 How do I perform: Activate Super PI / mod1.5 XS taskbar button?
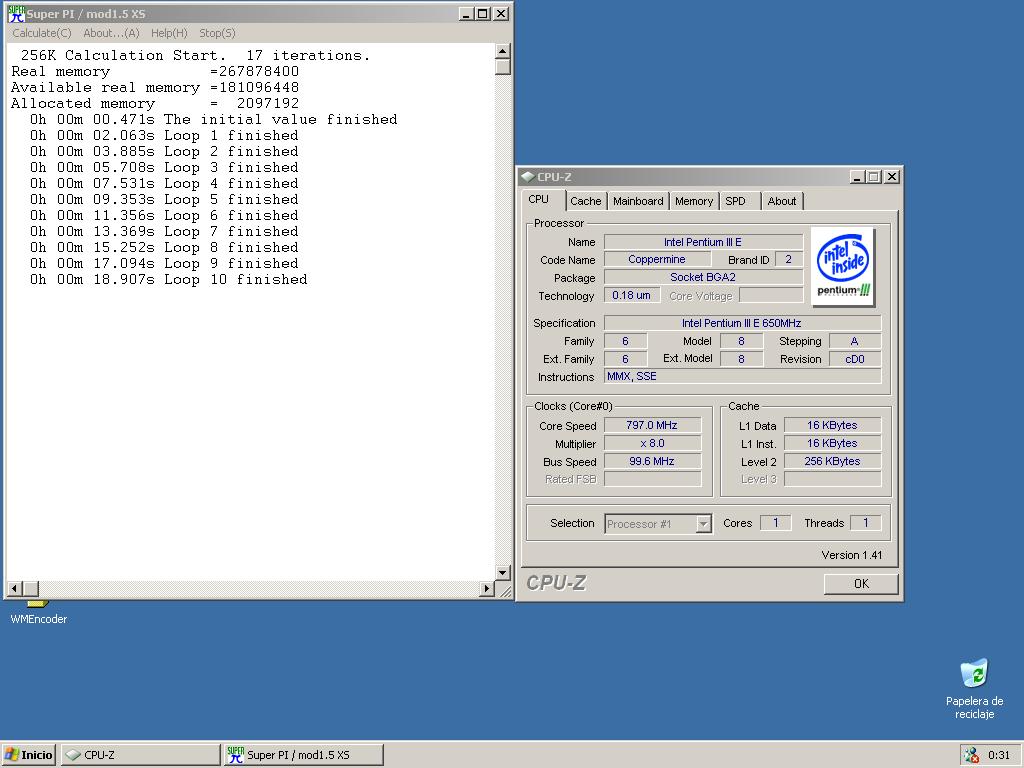click(304, 755)
